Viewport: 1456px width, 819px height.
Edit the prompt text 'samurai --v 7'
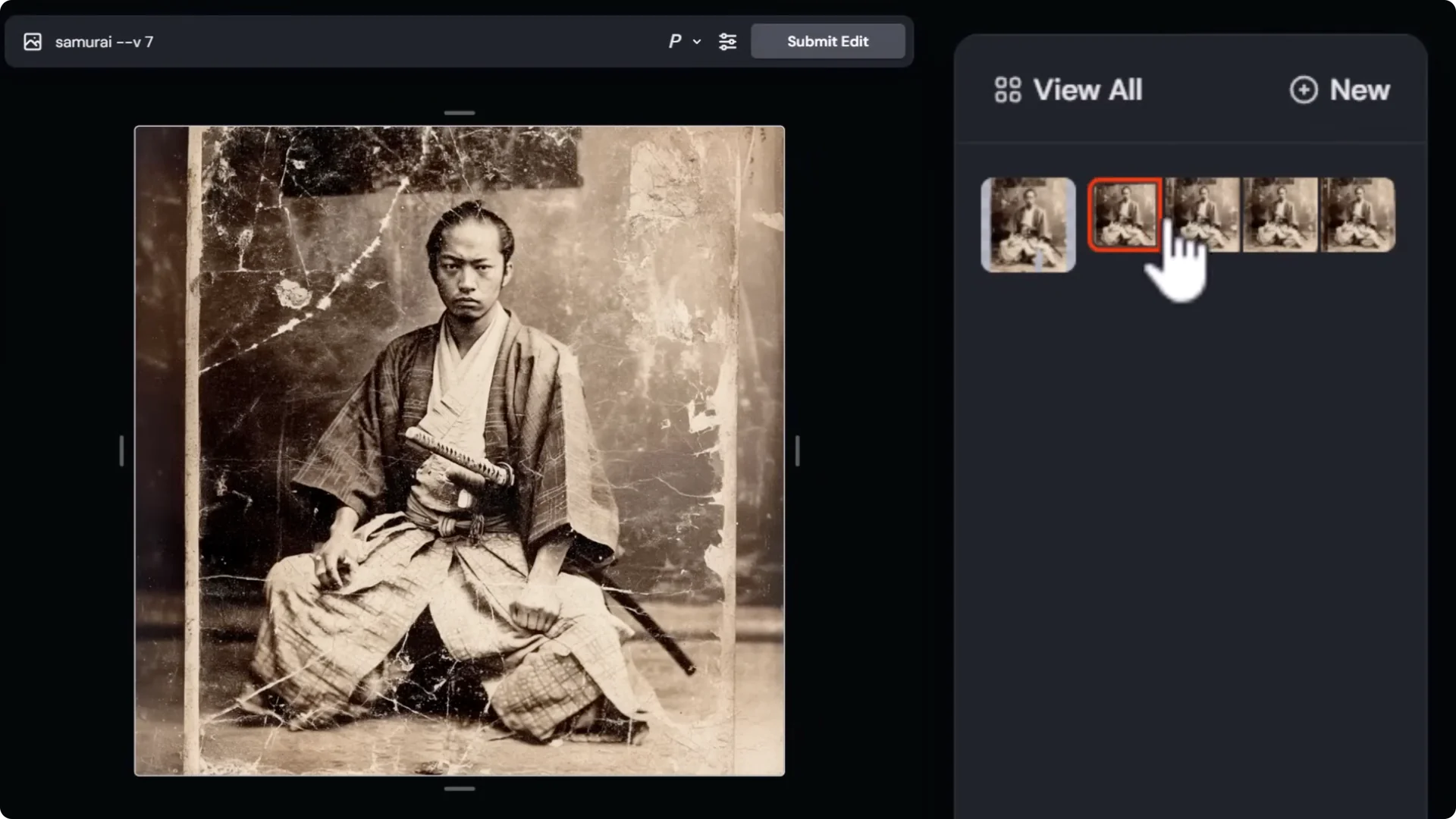coord(105,42)
